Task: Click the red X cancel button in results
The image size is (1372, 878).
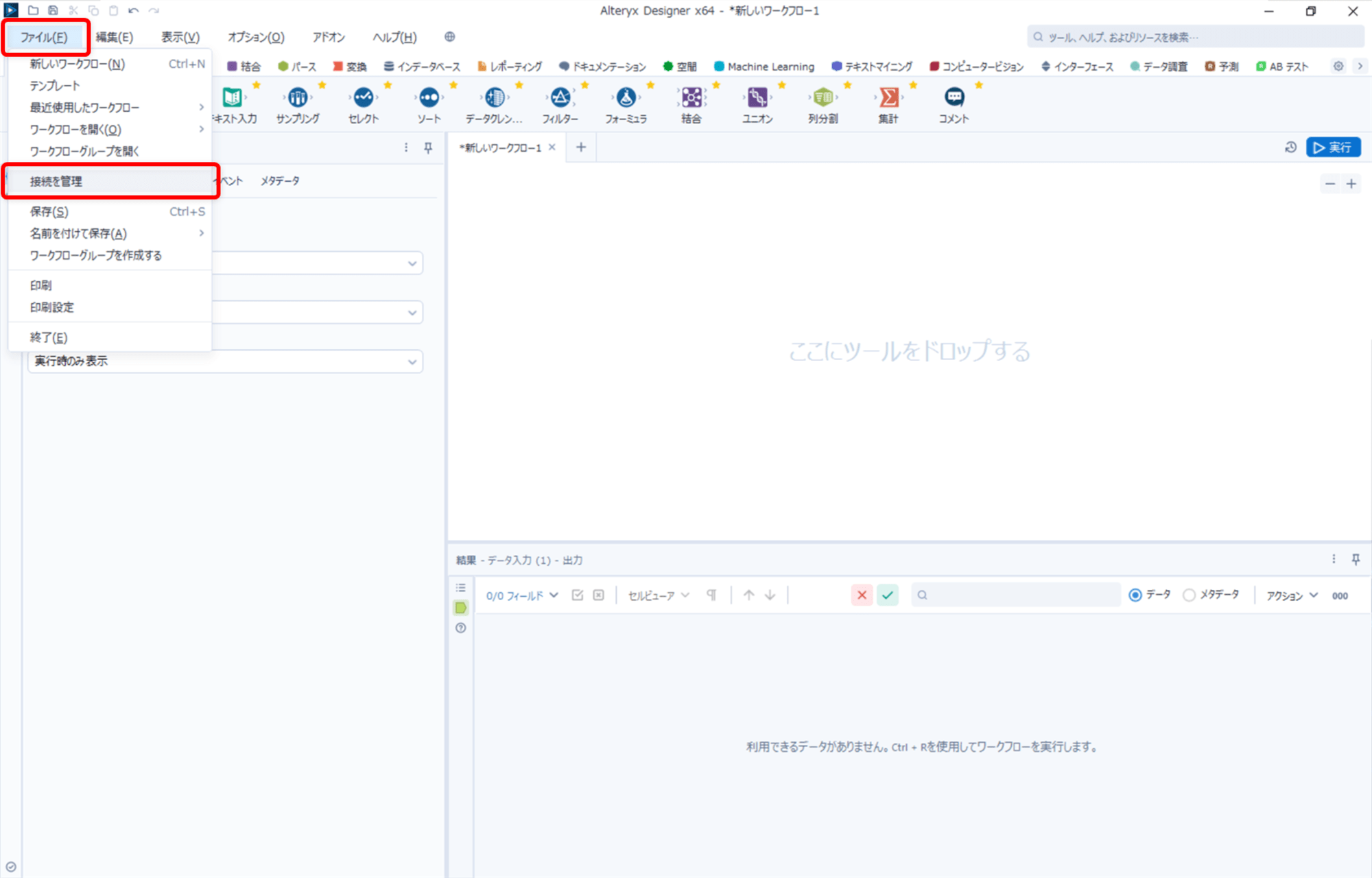Action: pos(862,595)
